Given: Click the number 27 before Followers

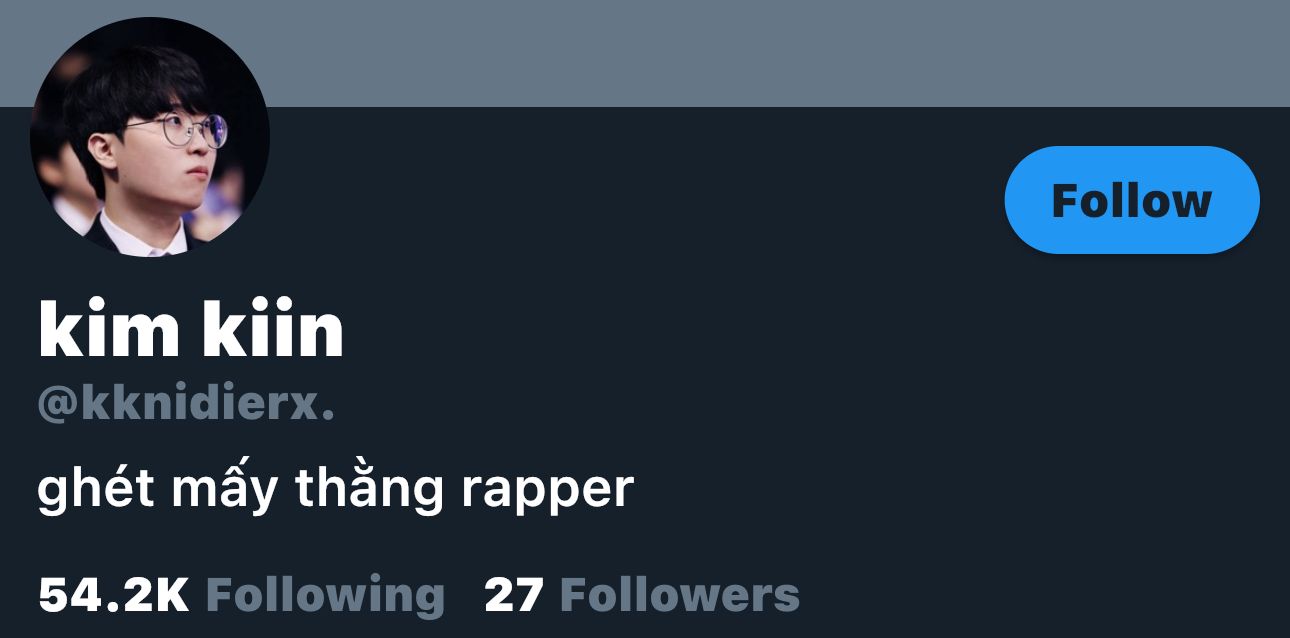Looking at the screenshot, I should (514, 595).
